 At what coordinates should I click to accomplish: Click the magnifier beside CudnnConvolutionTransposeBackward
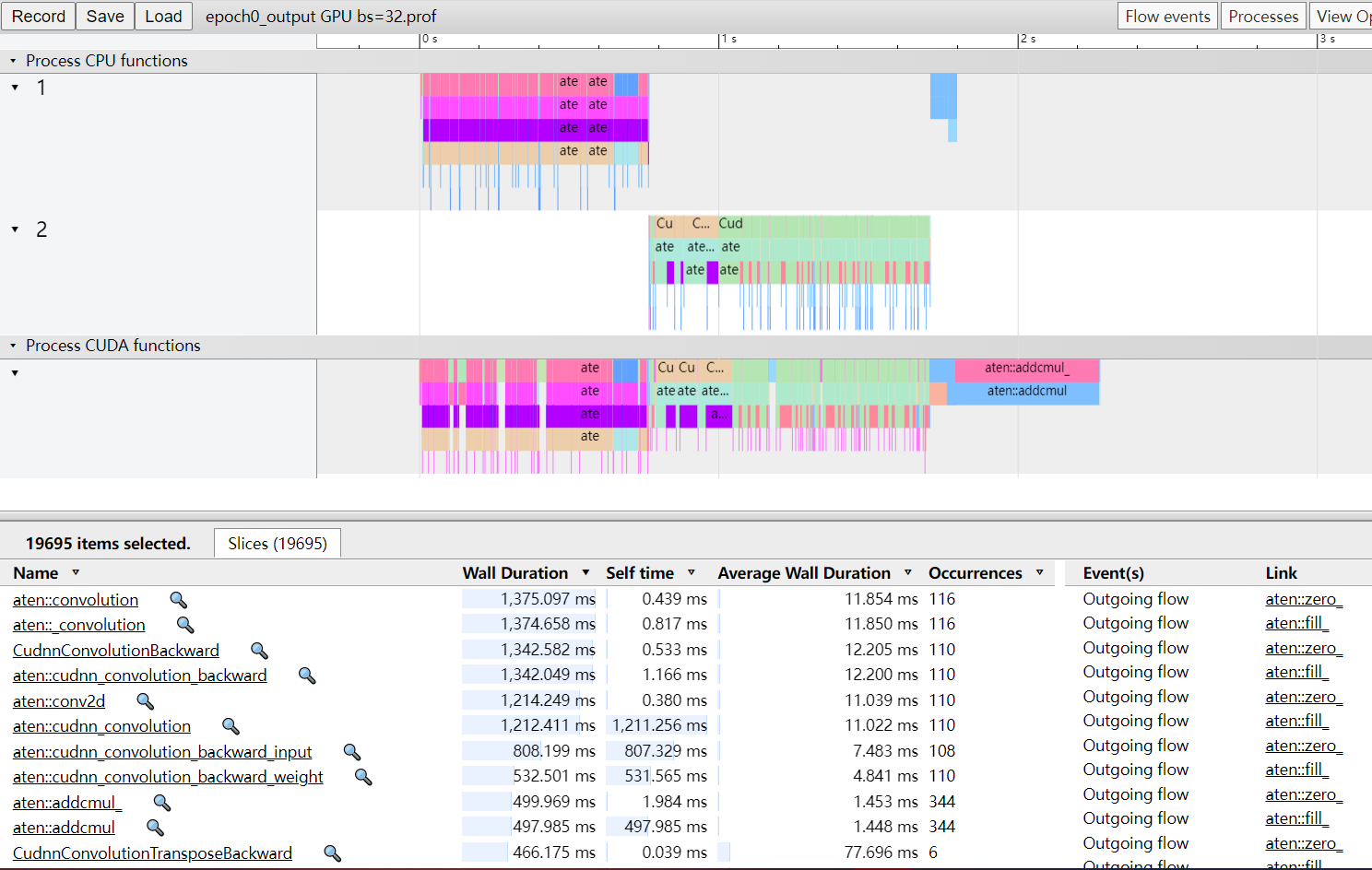click(333, 852)
